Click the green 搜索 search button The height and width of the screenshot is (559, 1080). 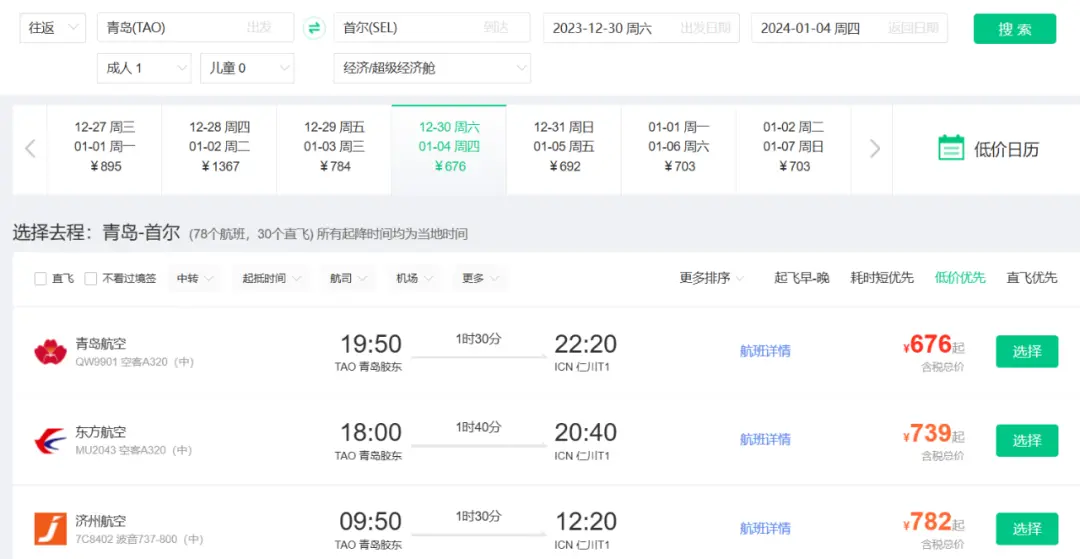(x=1014, y=29)
